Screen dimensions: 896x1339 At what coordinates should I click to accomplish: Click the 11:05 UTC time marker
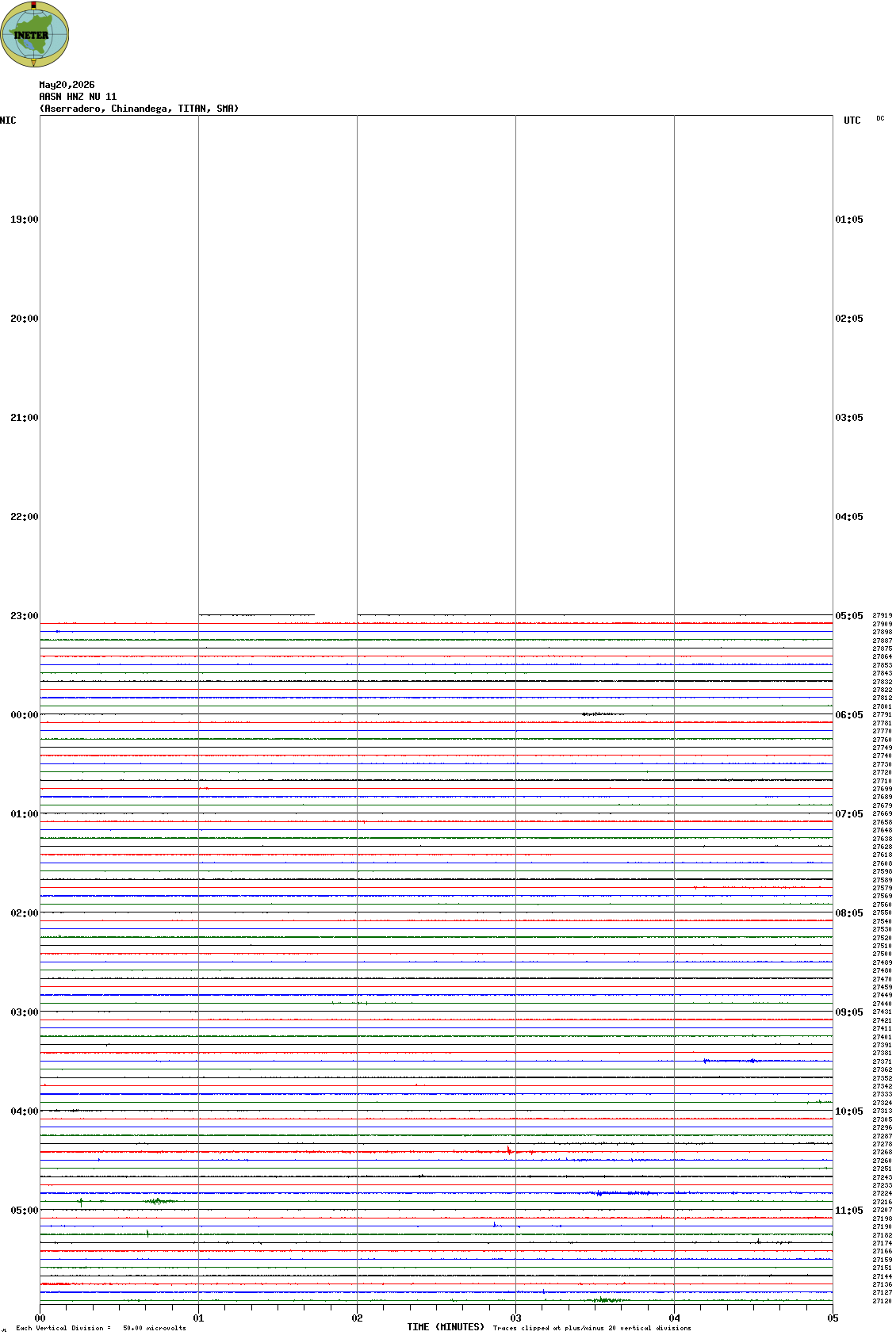(x=849, y=1211)
